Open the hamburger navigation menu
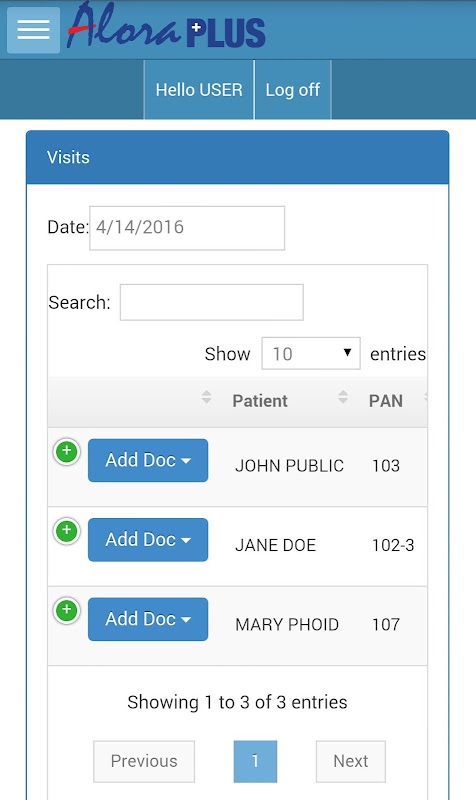Image resolution: width=476 pixels, height=800 pixels. 33,30
